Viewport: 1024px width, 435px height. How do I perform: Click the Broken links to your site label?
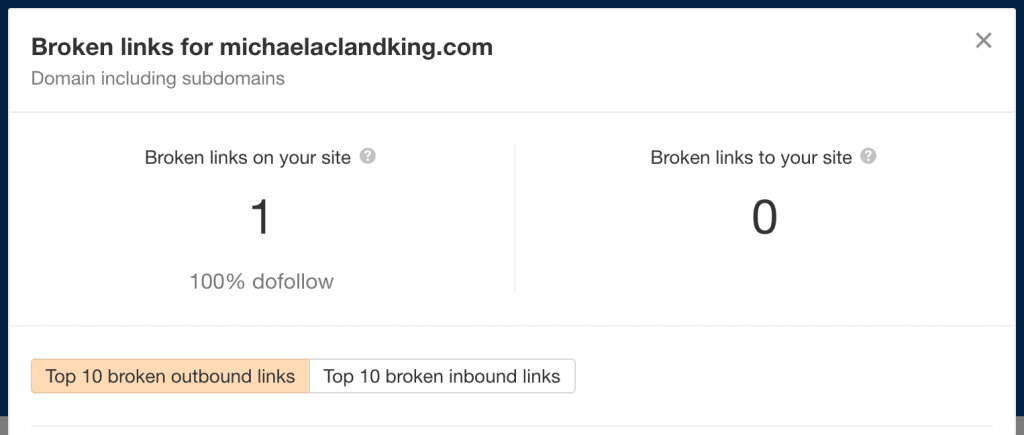coord(751,157)
